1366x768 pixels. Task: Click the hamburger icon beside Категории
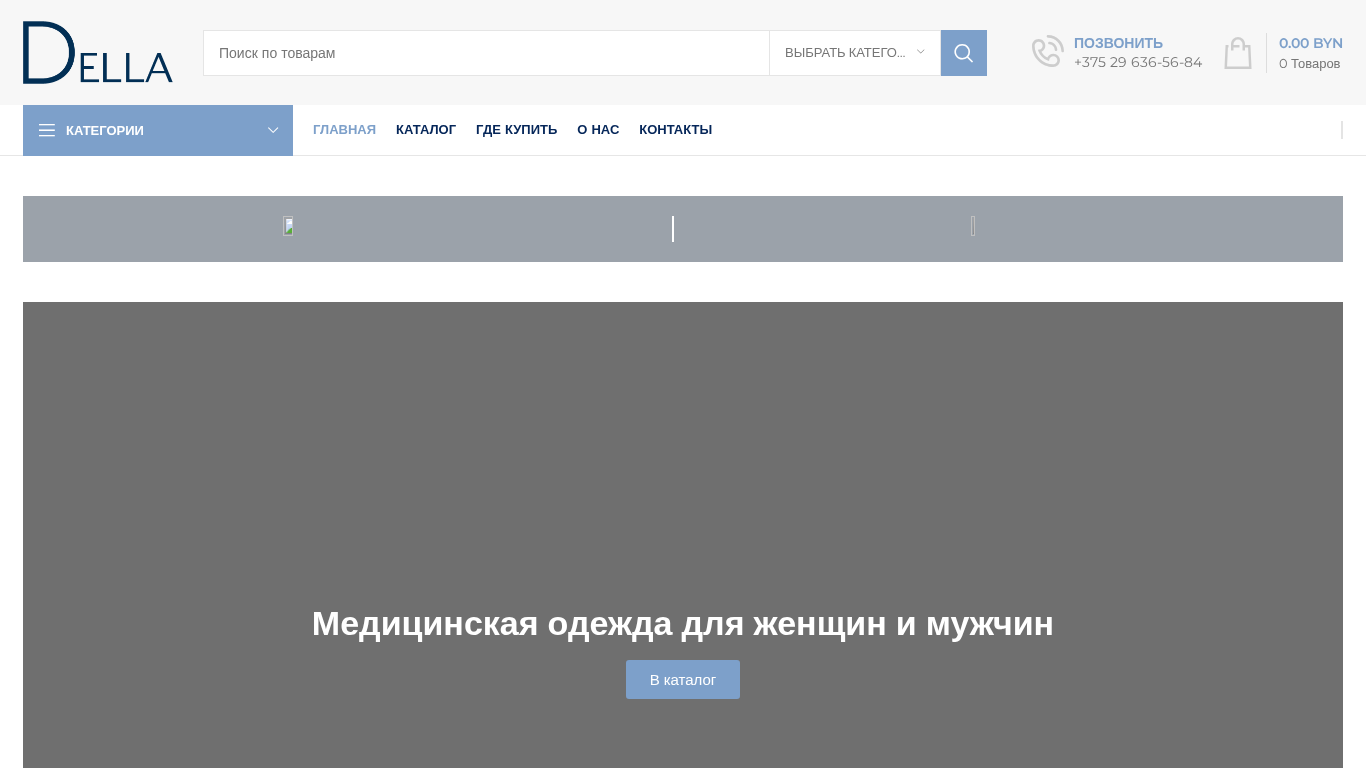[x=47, y=130]
